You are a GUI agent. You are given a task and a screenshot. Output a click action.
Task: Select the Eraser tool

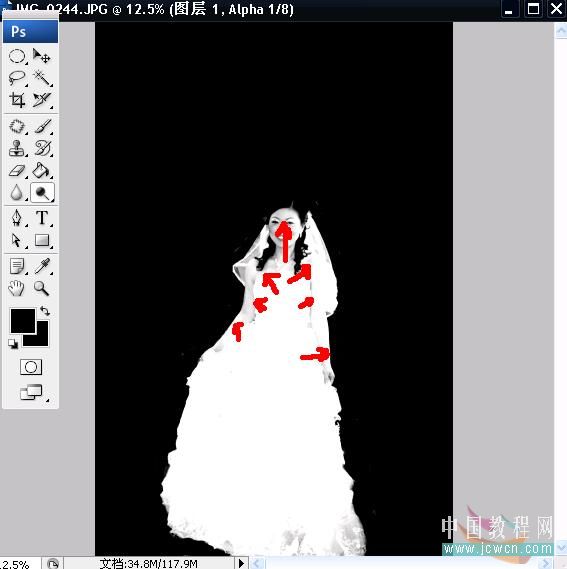(x=17, y=171)
